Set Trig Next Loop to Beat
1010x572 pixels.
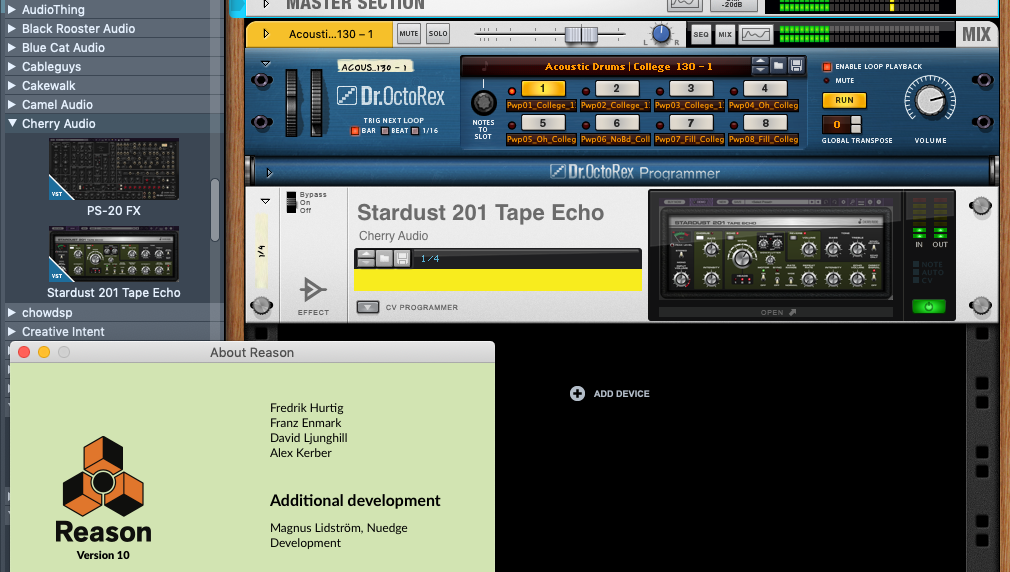[x=385, y=131]
